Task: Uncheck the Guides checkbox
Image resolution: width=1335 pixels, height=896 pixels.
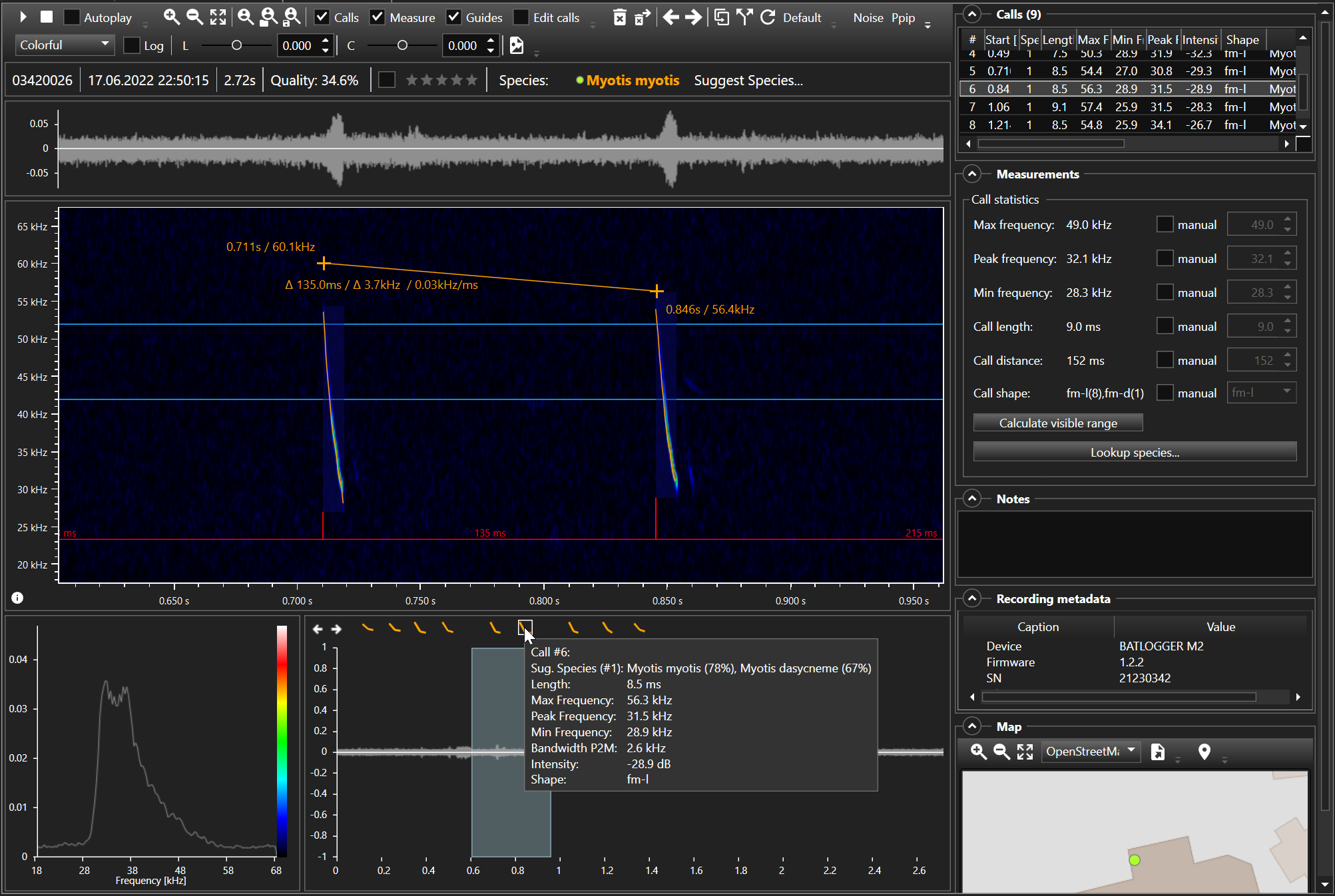Action: pyautogui.click(x=454, y=17)
